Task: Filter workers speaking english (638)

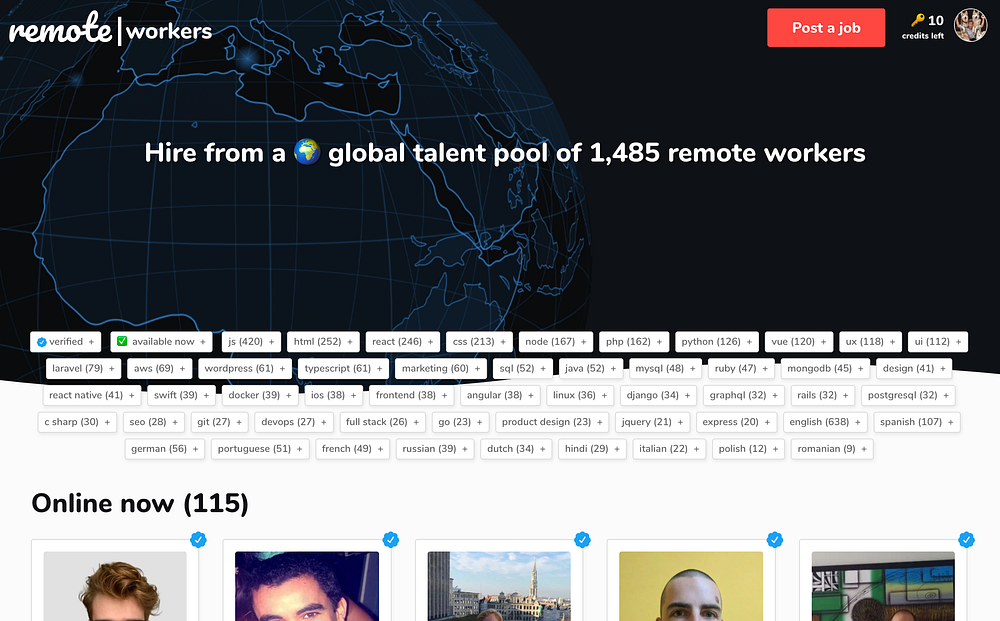Action: [825, 422]
